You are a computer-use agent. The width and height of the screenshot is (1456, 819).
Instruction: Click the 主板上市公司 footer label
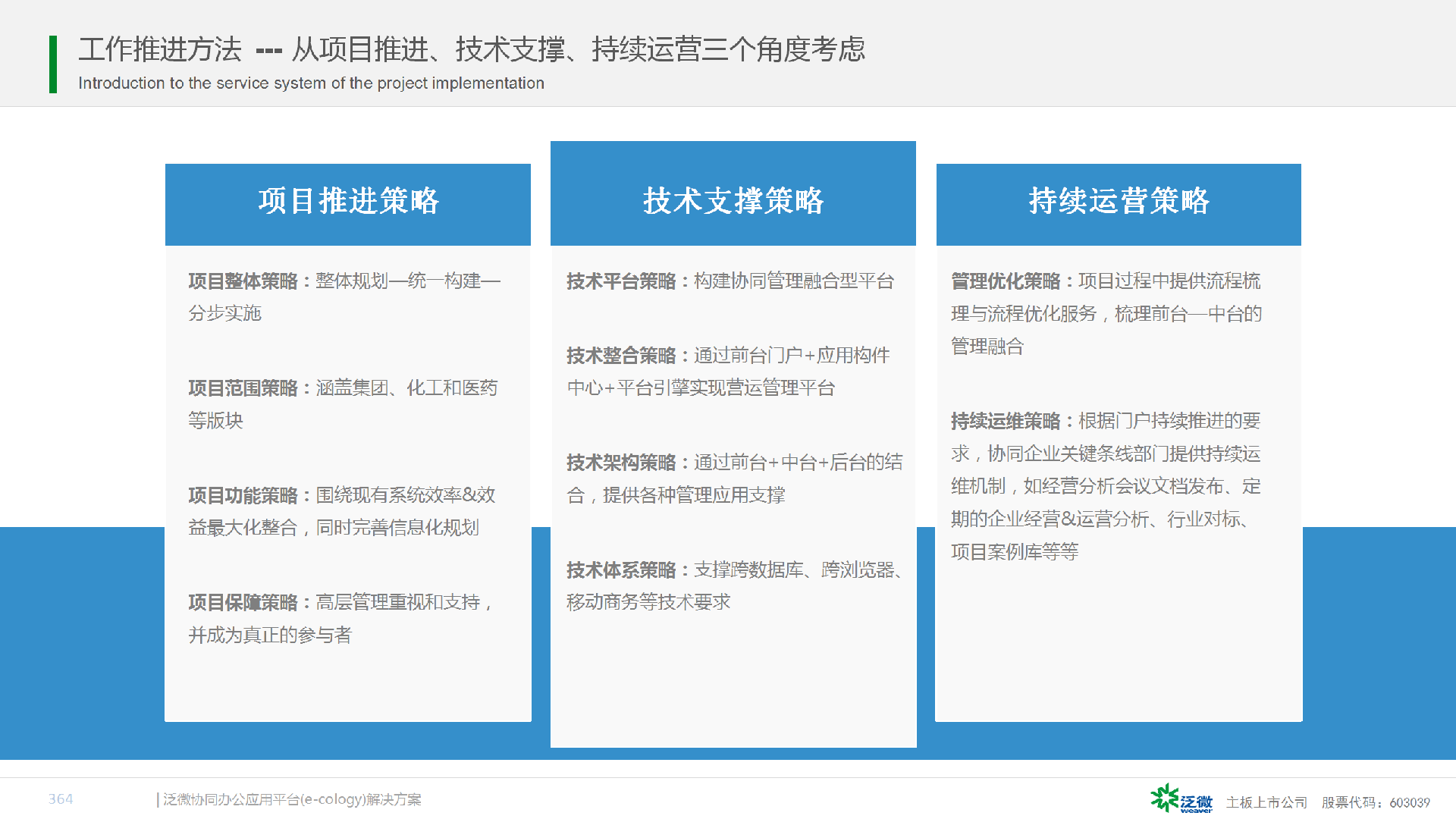coord(1266,802)
